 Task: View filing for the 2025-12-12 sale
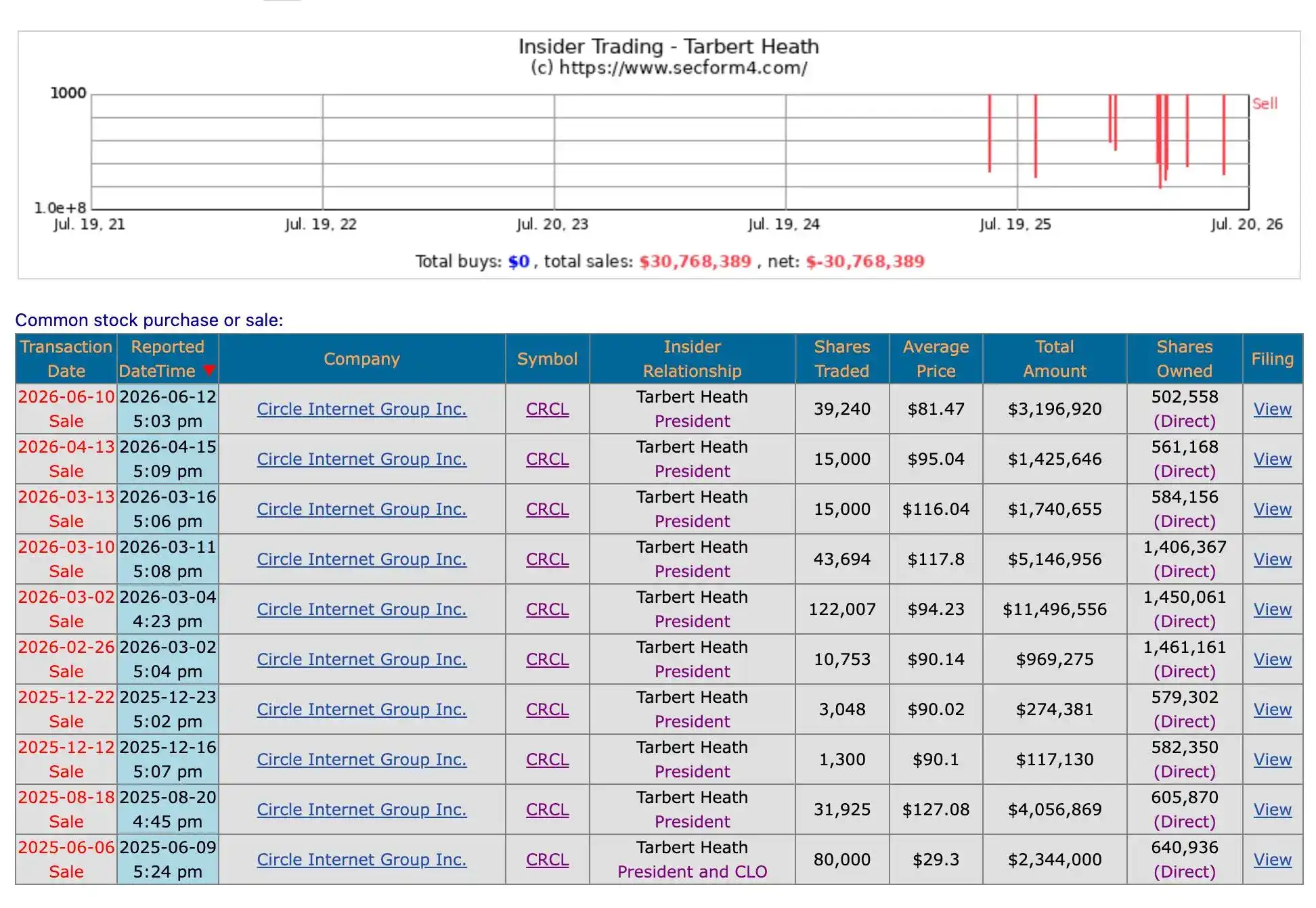[x=1272, y=759]
